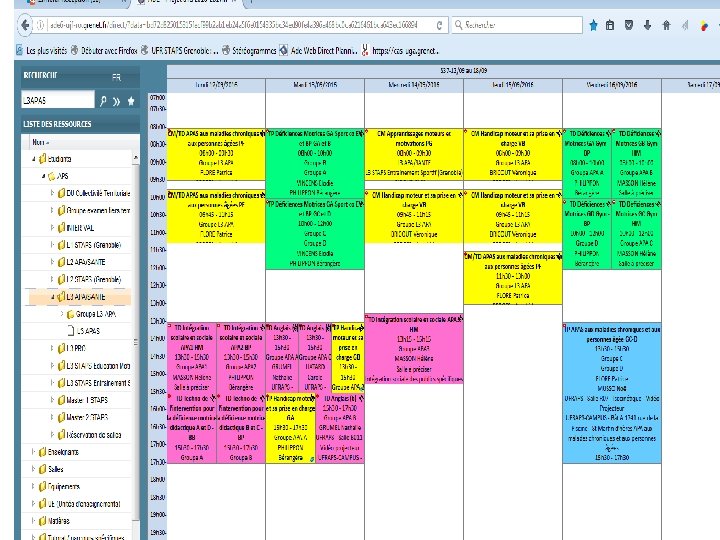Select Groupe examen tiers temps folder
Viewport: 720px width, 540px height.
point(93,210)
